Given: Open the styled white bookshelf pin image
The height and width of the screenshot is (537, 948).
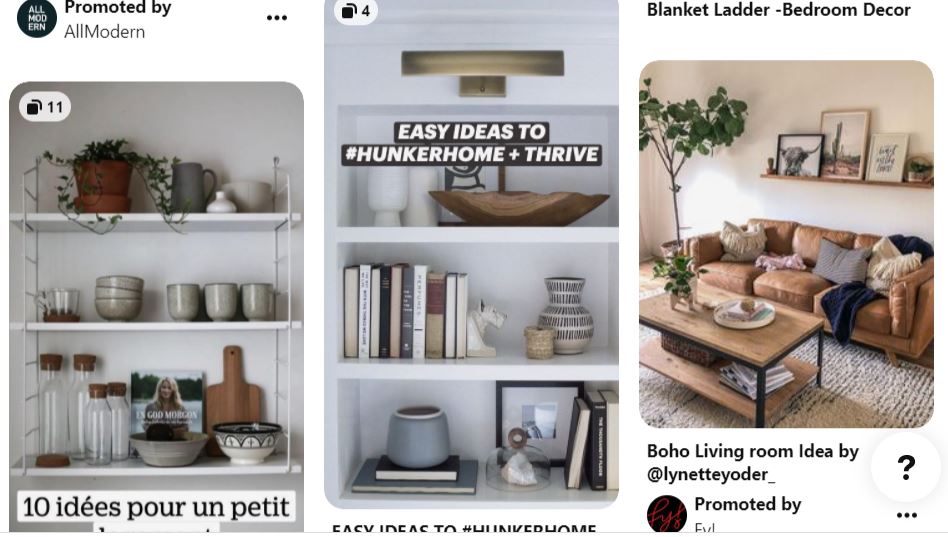Looking at the screenshot, I should (x=472, y=254).
